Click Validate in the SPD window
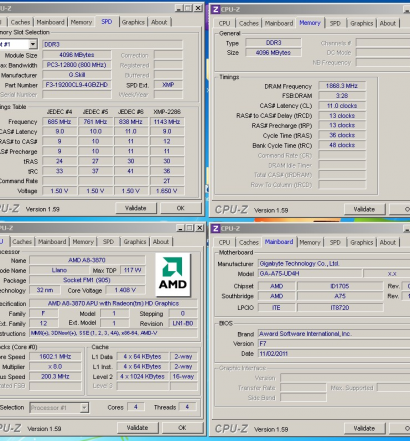Image resolution: width=410 pixels, height=441 pixels. [x=136, y=208]
